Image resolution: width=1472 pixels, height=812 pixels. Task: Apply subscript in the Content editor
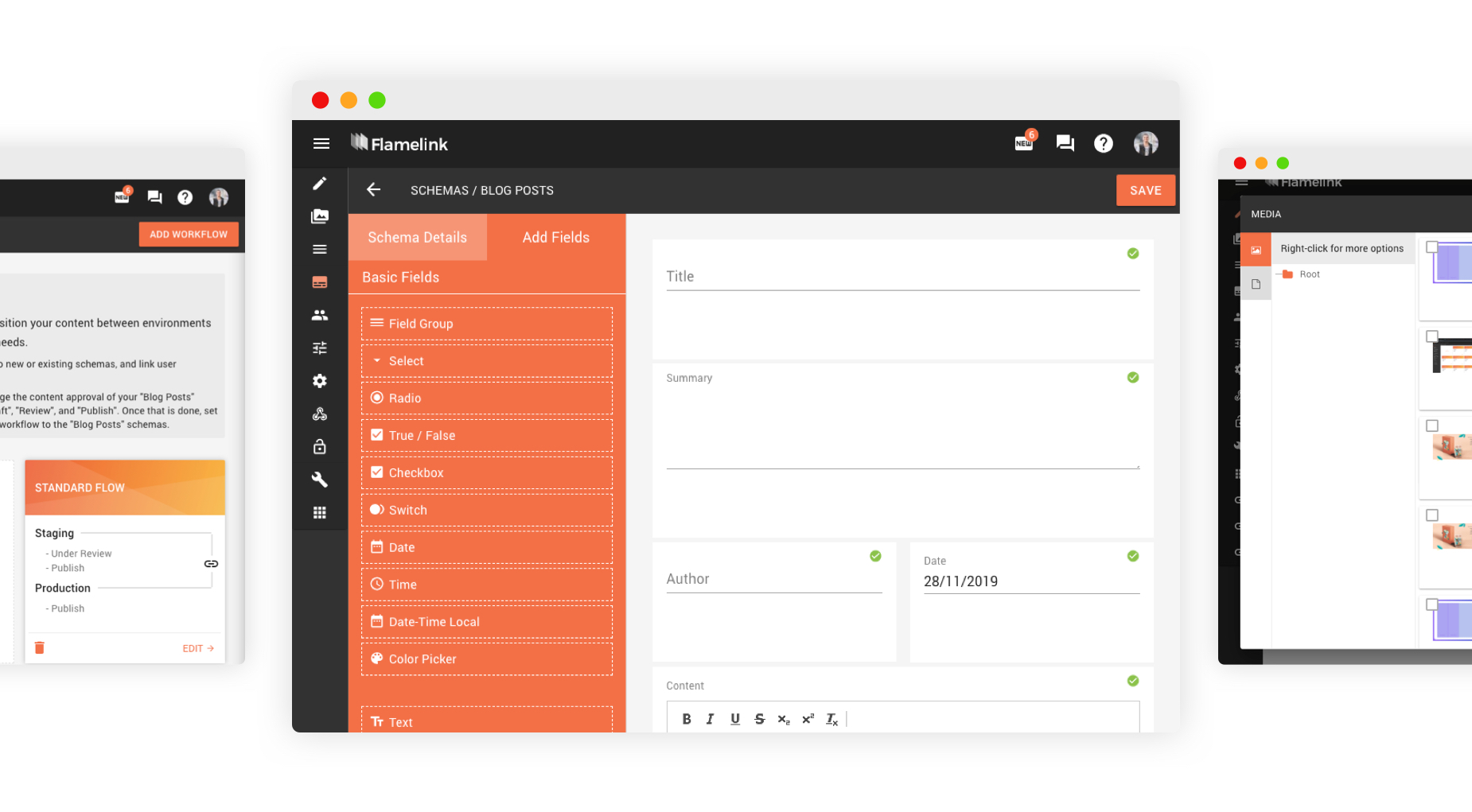pos(784,719)
